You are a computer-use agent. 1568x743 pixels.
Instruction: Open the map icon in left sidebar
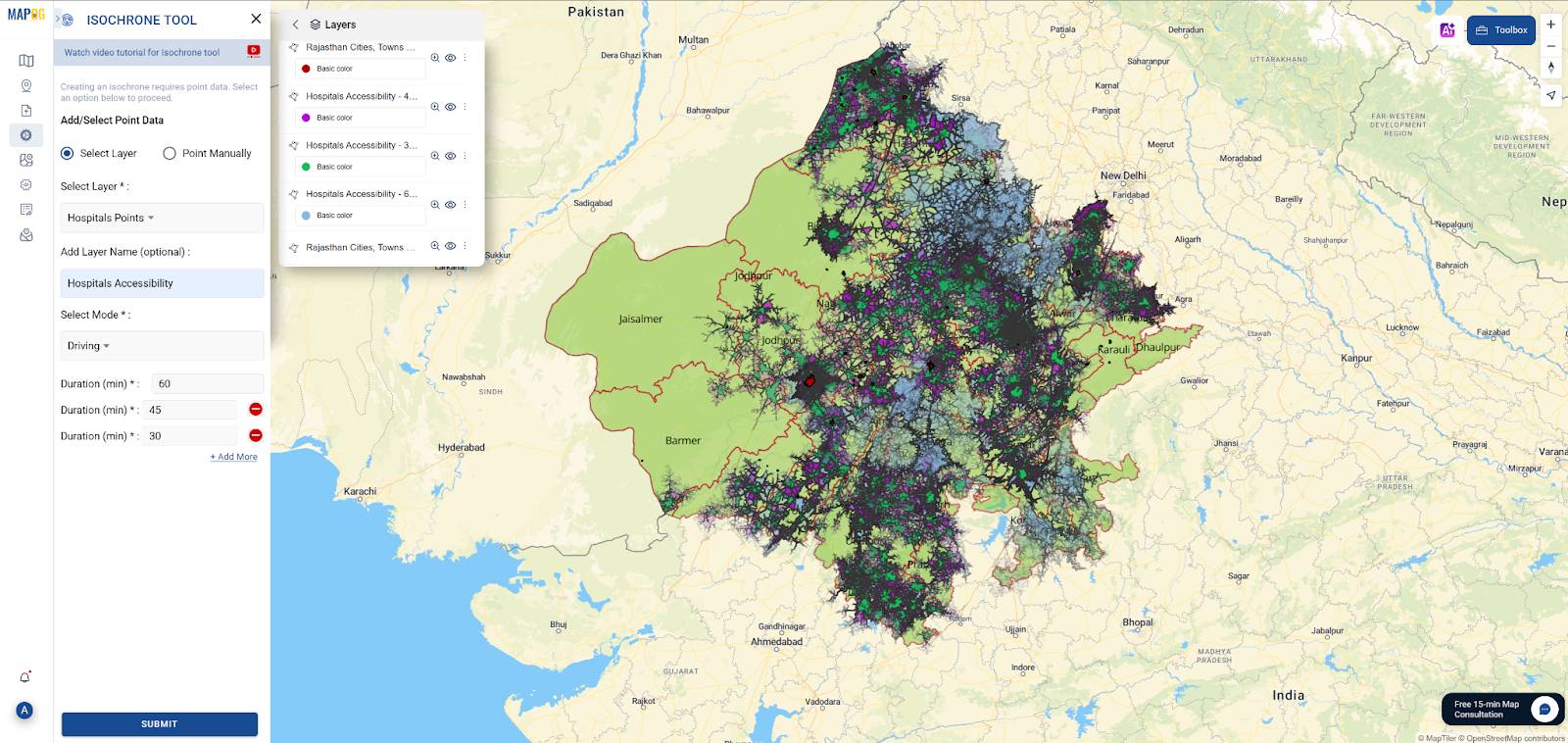point(26,61)
